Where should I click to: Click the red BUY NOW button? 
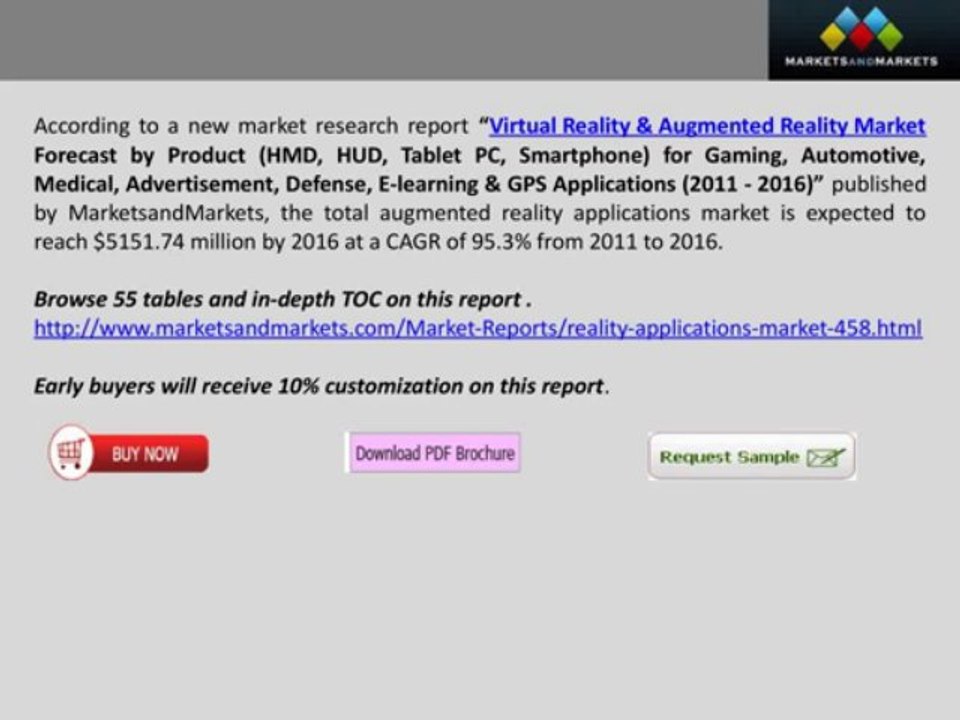point(129,452)
